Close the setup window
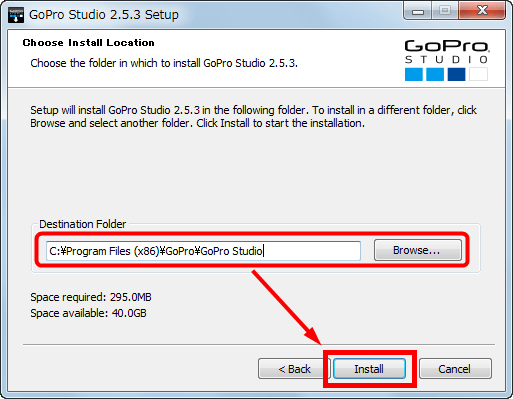Viewport: 513px width, 399px height. click(482, 11)
